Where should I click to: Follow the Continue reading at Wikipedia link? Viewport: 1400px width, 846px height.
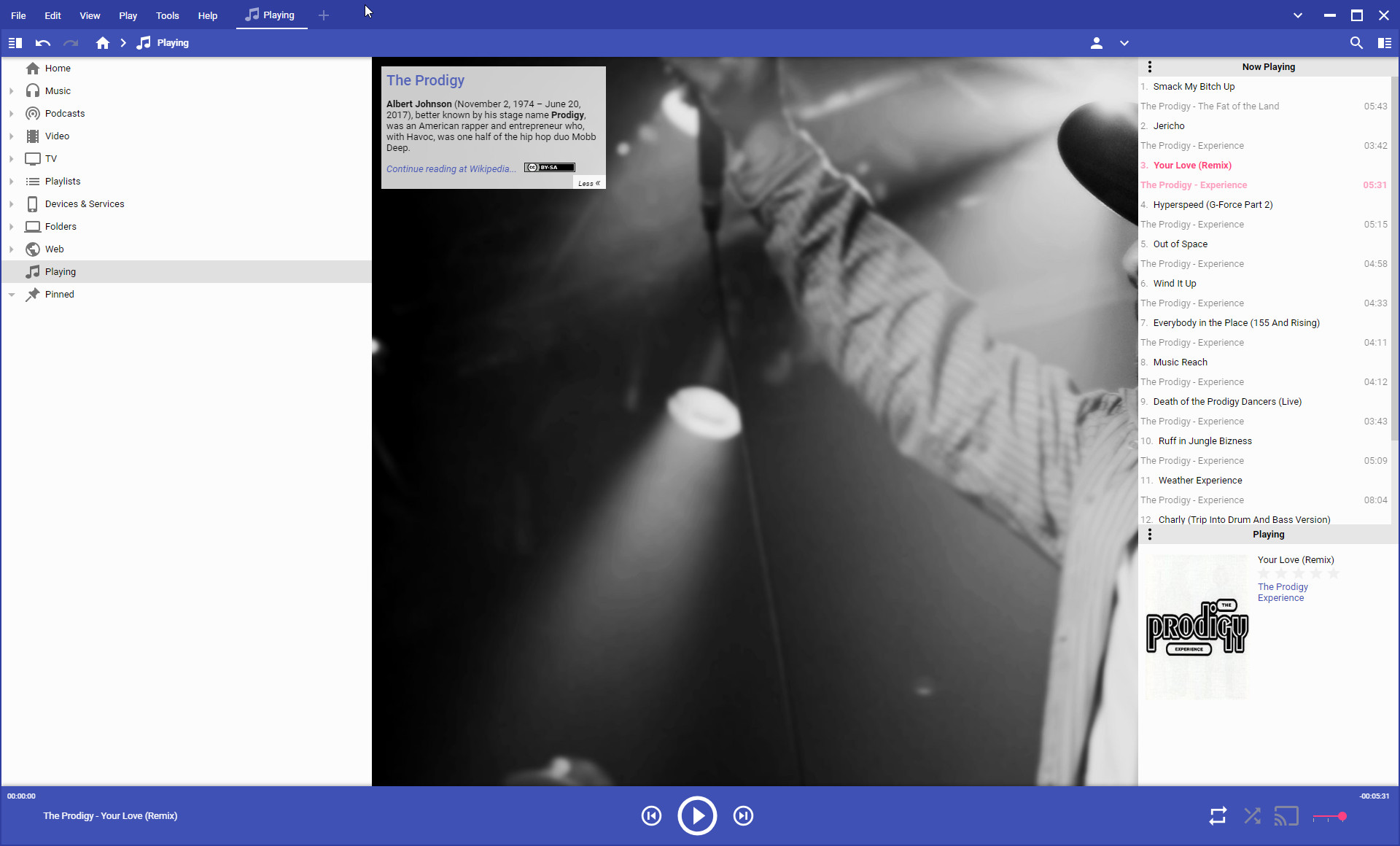(451, 168)
